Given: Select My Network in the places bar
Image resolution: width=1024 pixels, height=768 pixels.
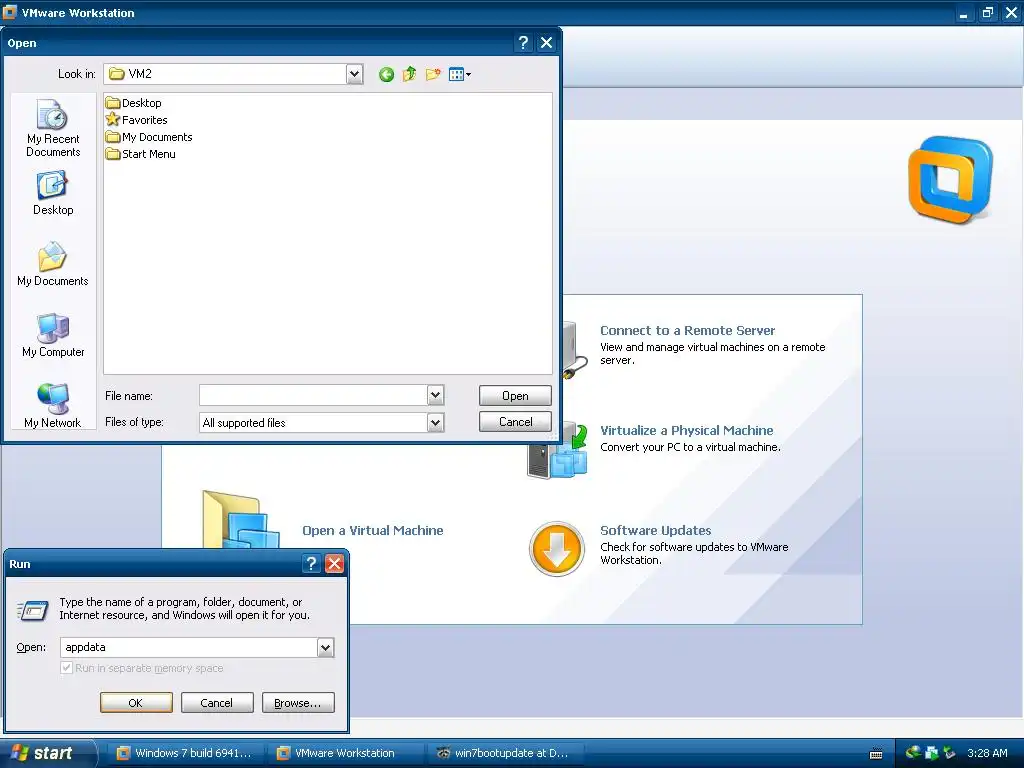Looking at the screenshot, I should [x=53, y=406].
